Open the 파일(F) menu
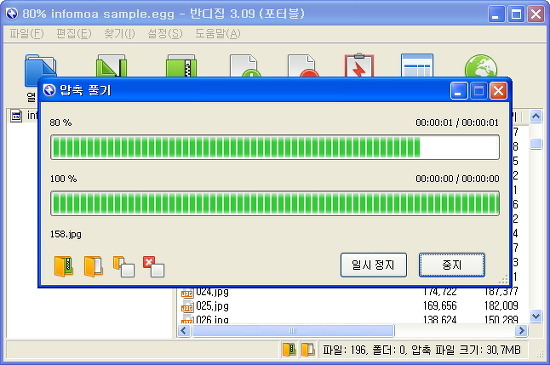550x365 pixels. coord(27,34)
